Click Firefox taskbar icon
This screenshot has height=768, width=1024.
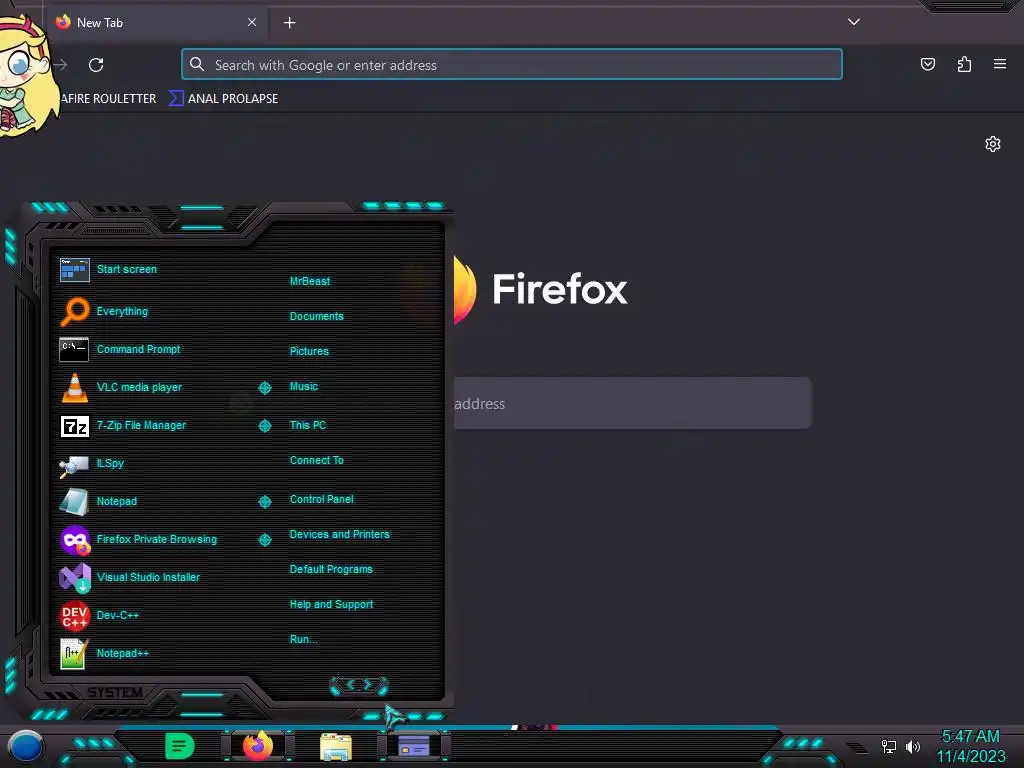pos(258,746)
